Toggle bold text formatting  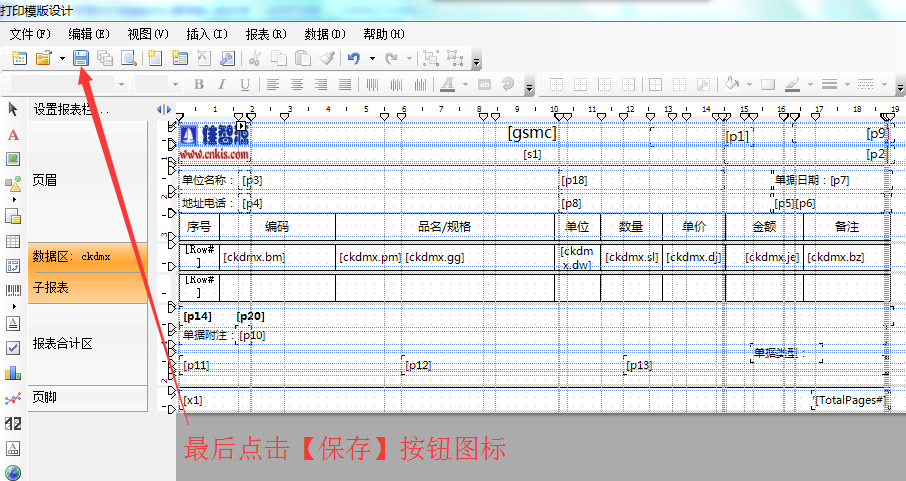(x=198, y=84)
